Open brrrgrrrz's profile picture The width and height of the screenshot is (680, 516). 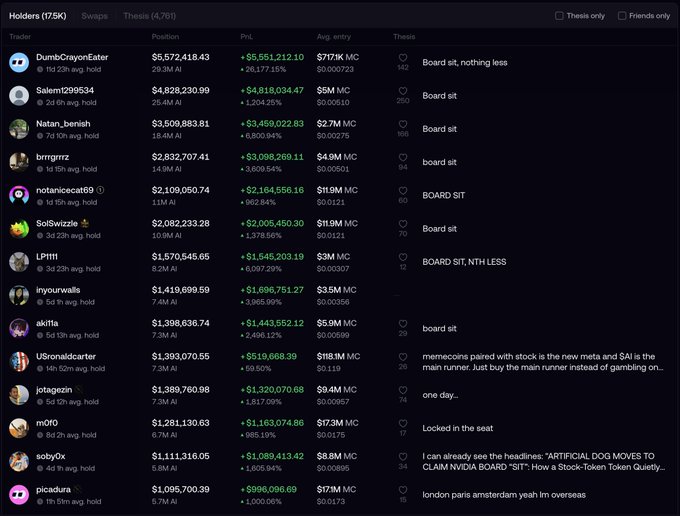[x=19, y=162]
